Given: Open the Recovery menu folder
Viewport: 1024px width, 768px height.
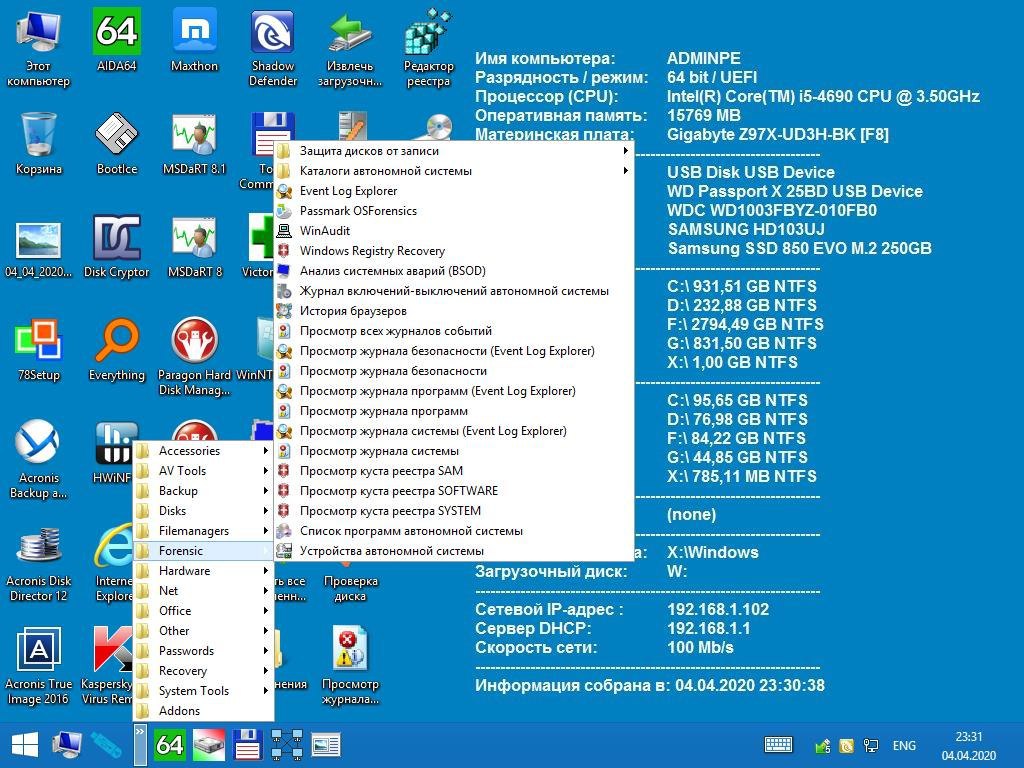Looking at the screenshot, I should point(203,671).
